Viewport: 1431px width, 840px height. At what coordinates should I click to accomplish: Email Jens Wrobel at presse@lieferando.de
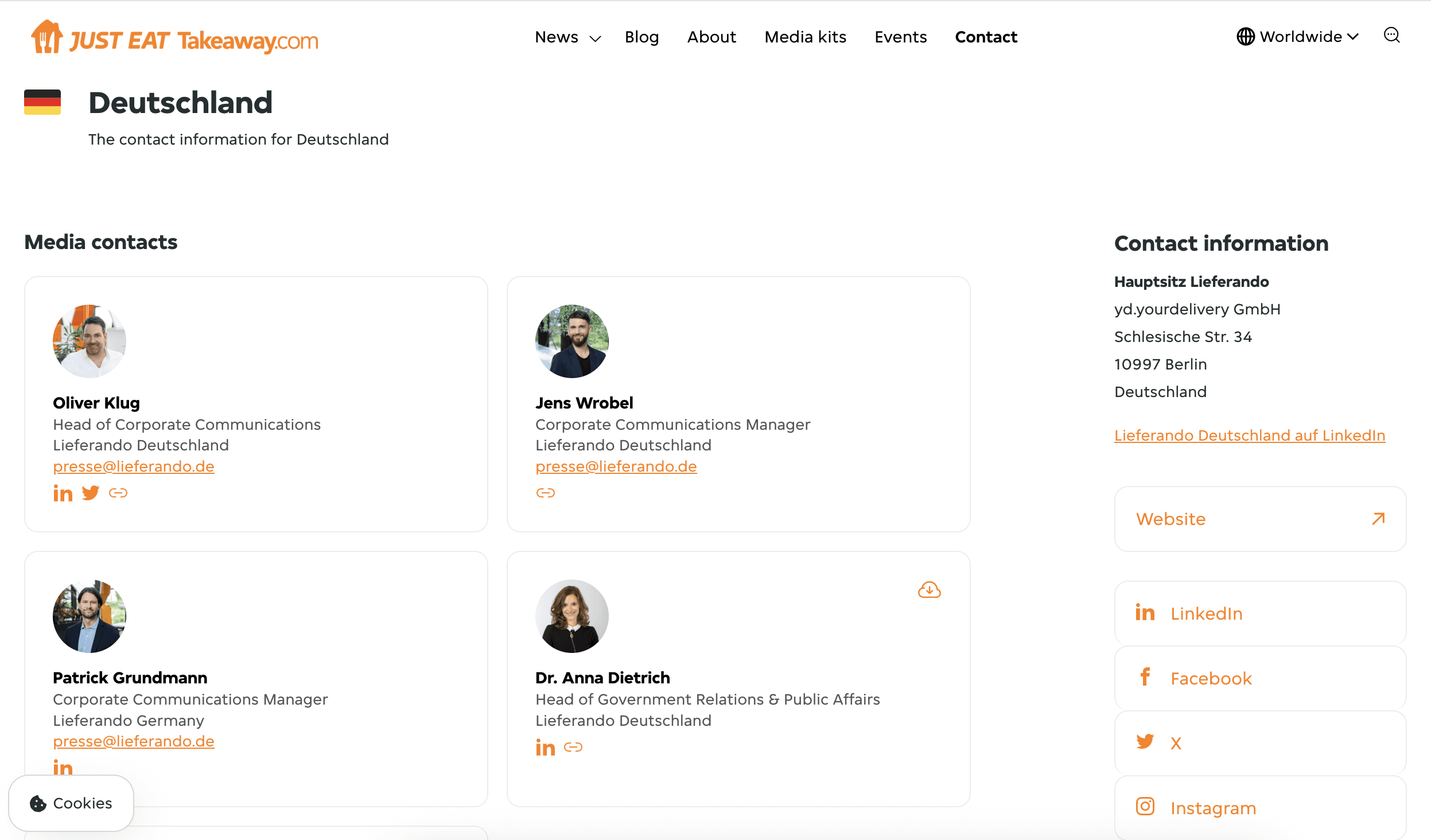point(616,466)
